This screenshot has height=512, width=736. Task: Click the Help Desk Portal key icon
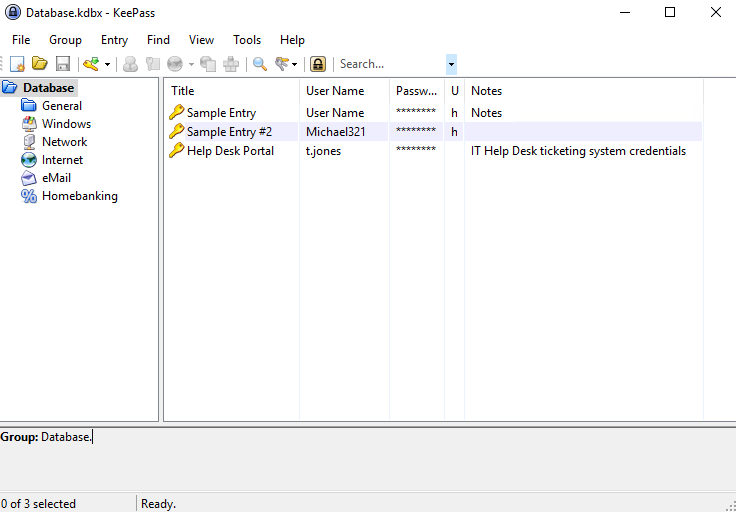click(176, 151)
